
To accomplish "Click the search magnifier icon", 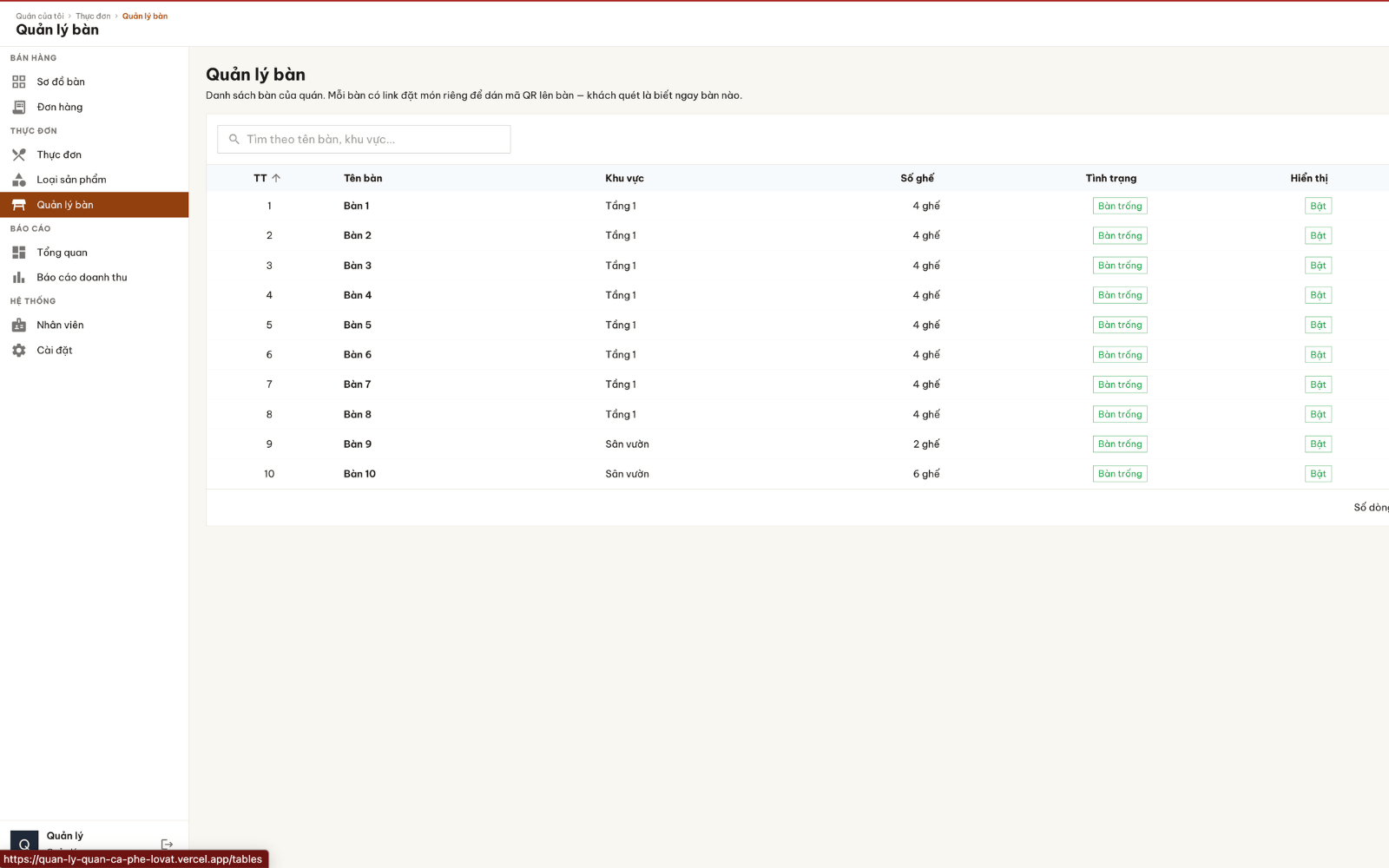I will [234, 139].
